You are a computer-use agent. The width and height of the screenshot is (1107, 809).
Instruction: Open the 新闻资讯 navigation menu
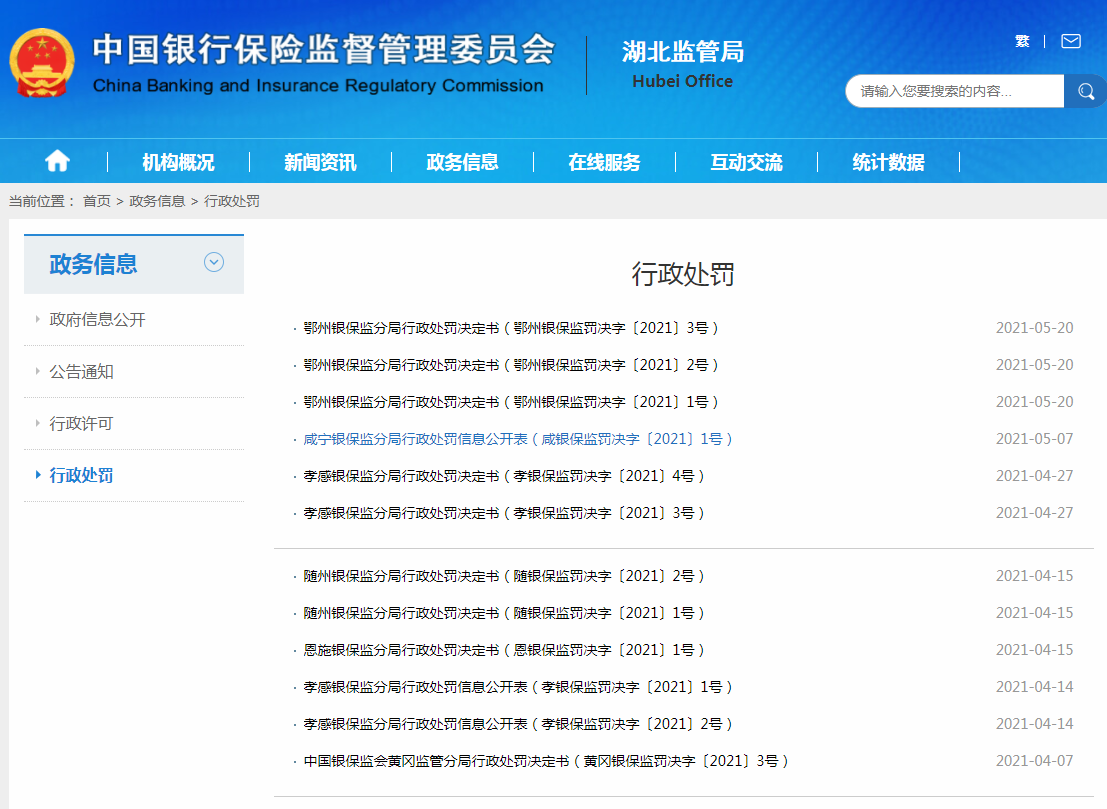point(320,162)
